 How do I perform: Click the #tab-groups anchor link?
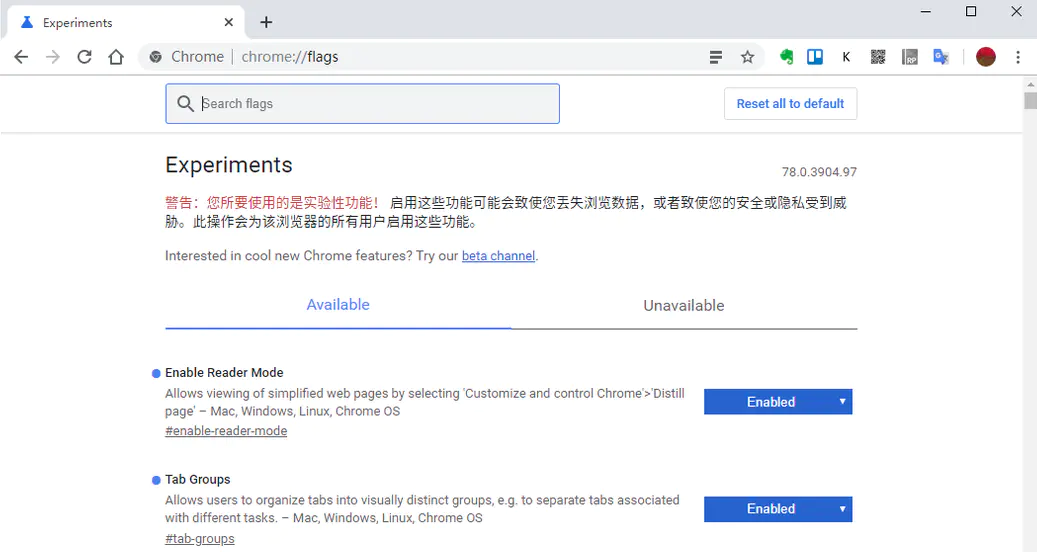[x=200, y=539]
